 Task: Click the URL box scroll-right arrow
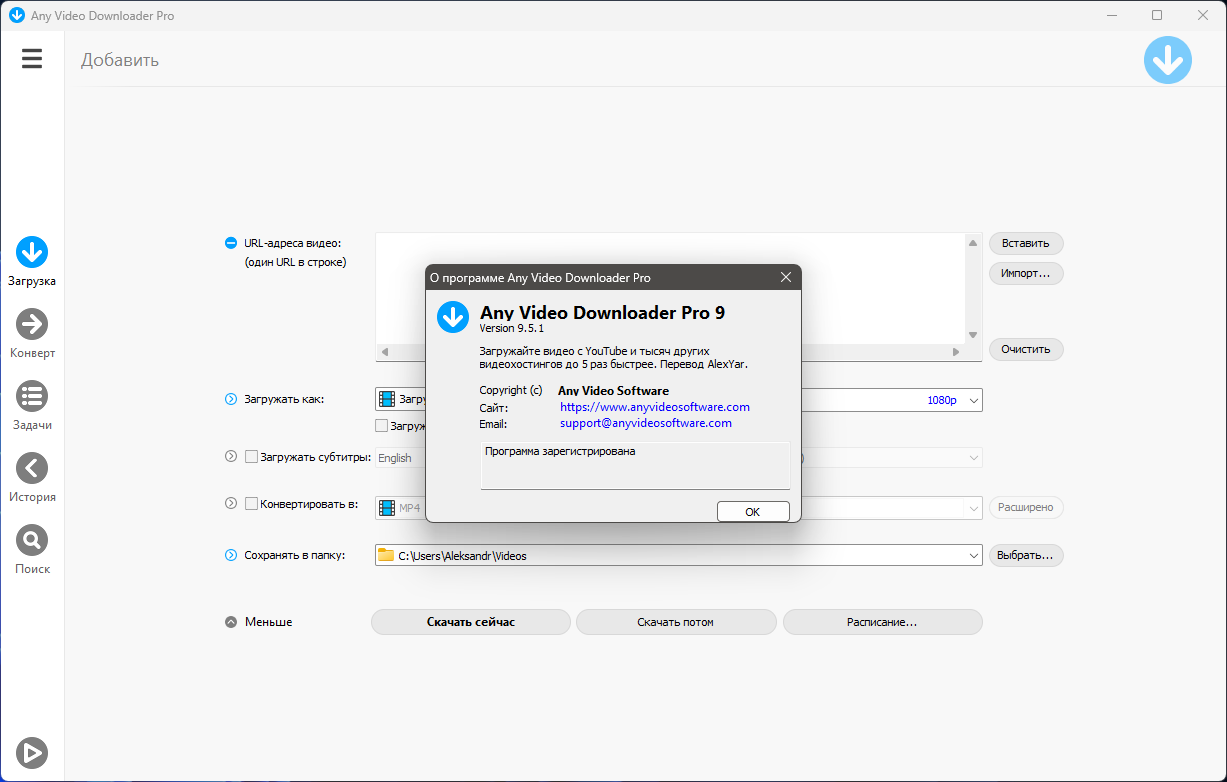pos(955,352)
